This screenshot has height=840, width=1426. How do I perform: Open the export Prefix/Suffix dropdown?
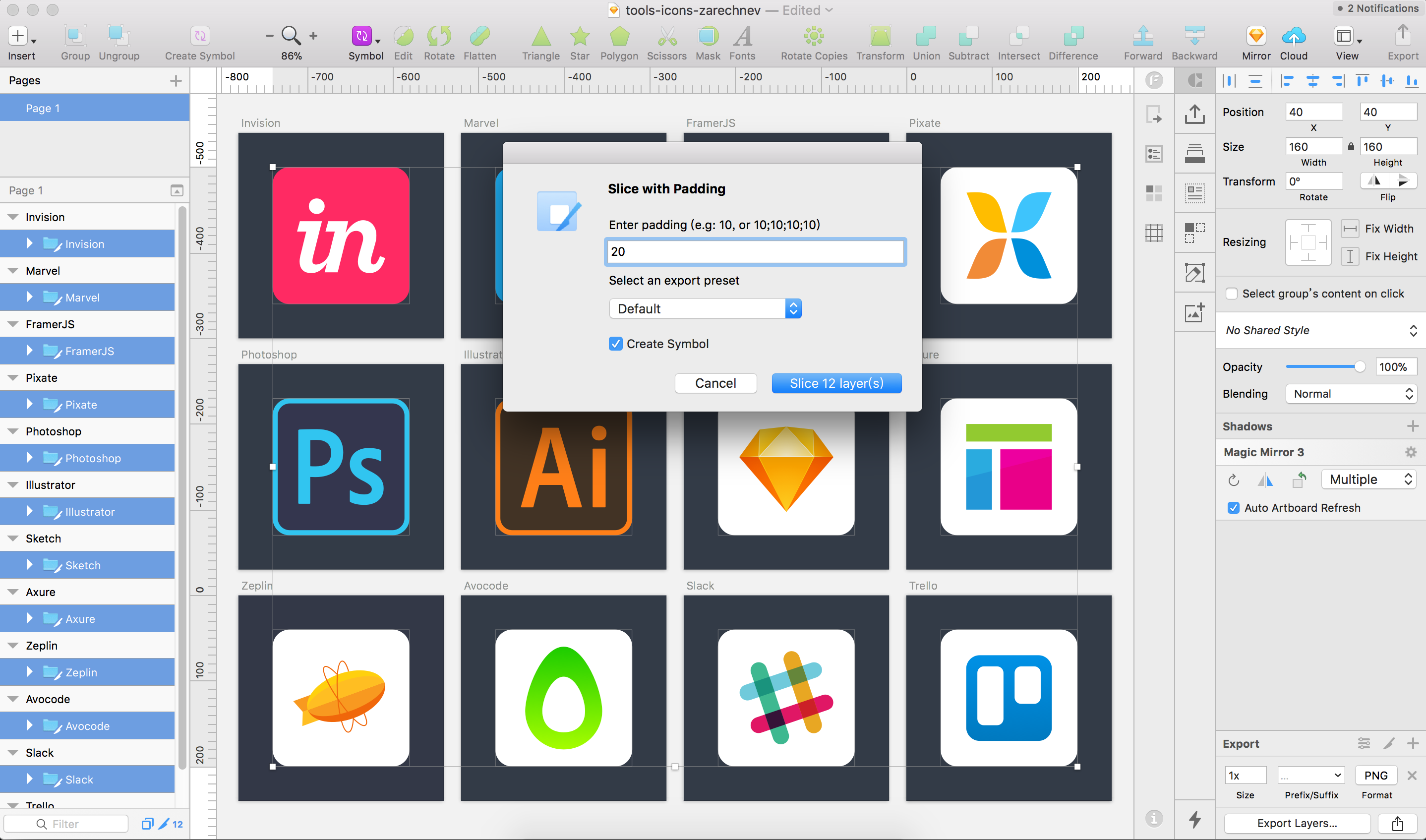tap(1310, 776)
